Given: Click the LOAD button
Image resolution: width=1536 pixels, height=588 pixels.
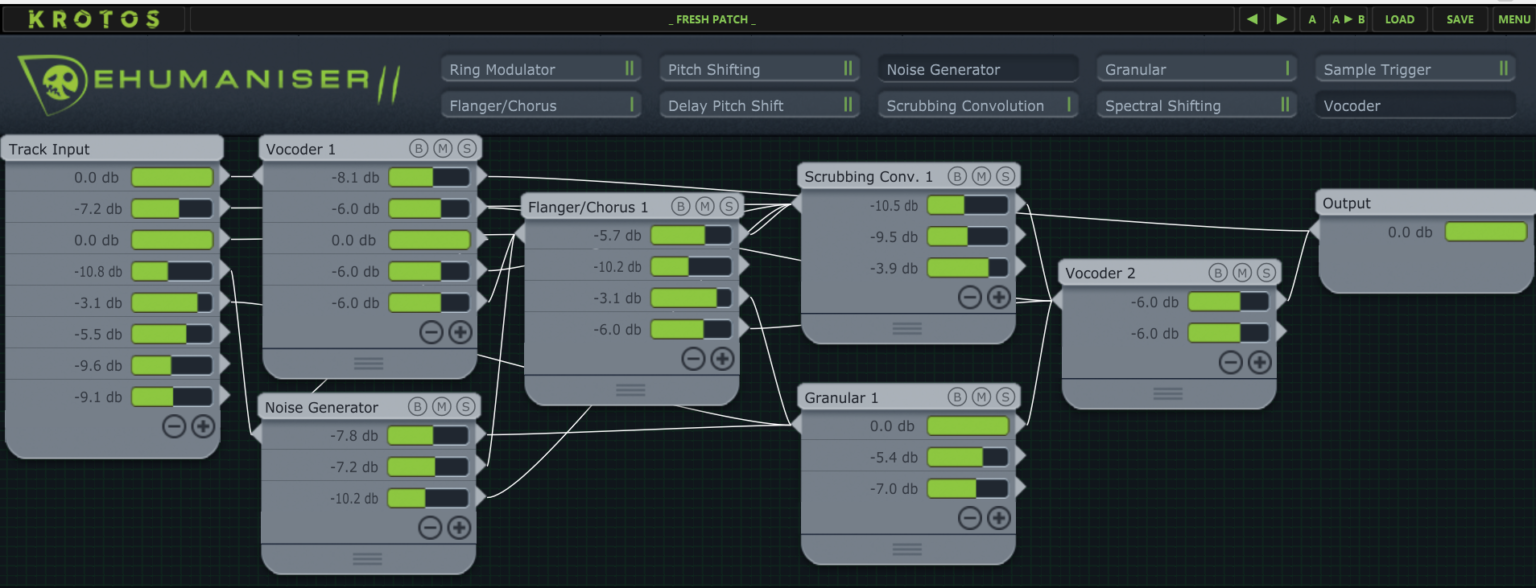Looking at the screenshot, I should click(x=1400, y=19).
